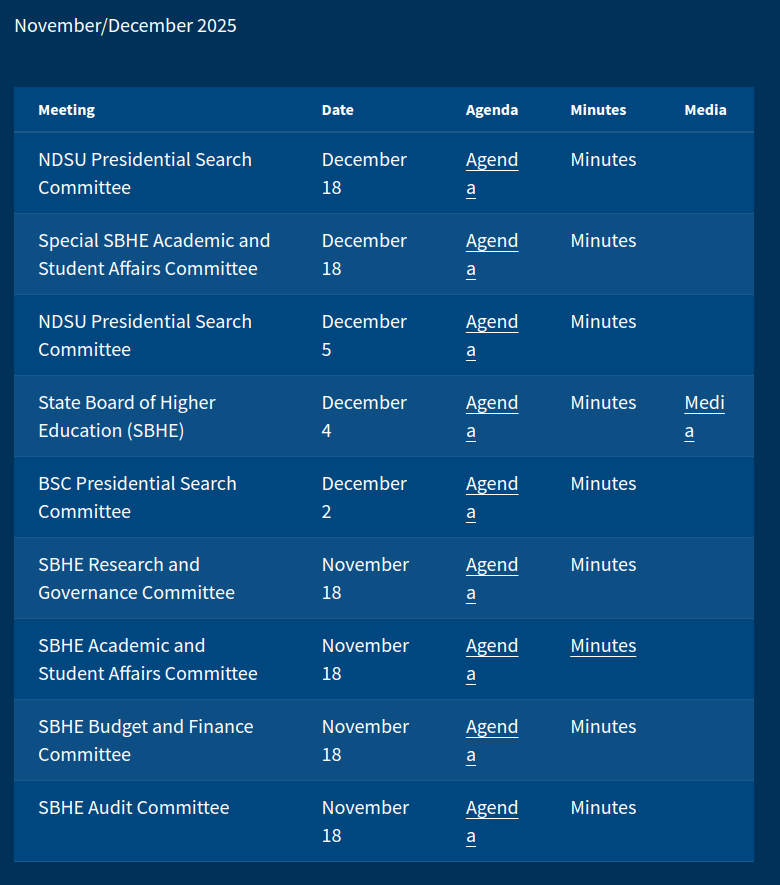The height and width of the screenshot is (885, 780).
Task: Open Agenda for SBHE Audit Committee
Action: pos(491,809)
